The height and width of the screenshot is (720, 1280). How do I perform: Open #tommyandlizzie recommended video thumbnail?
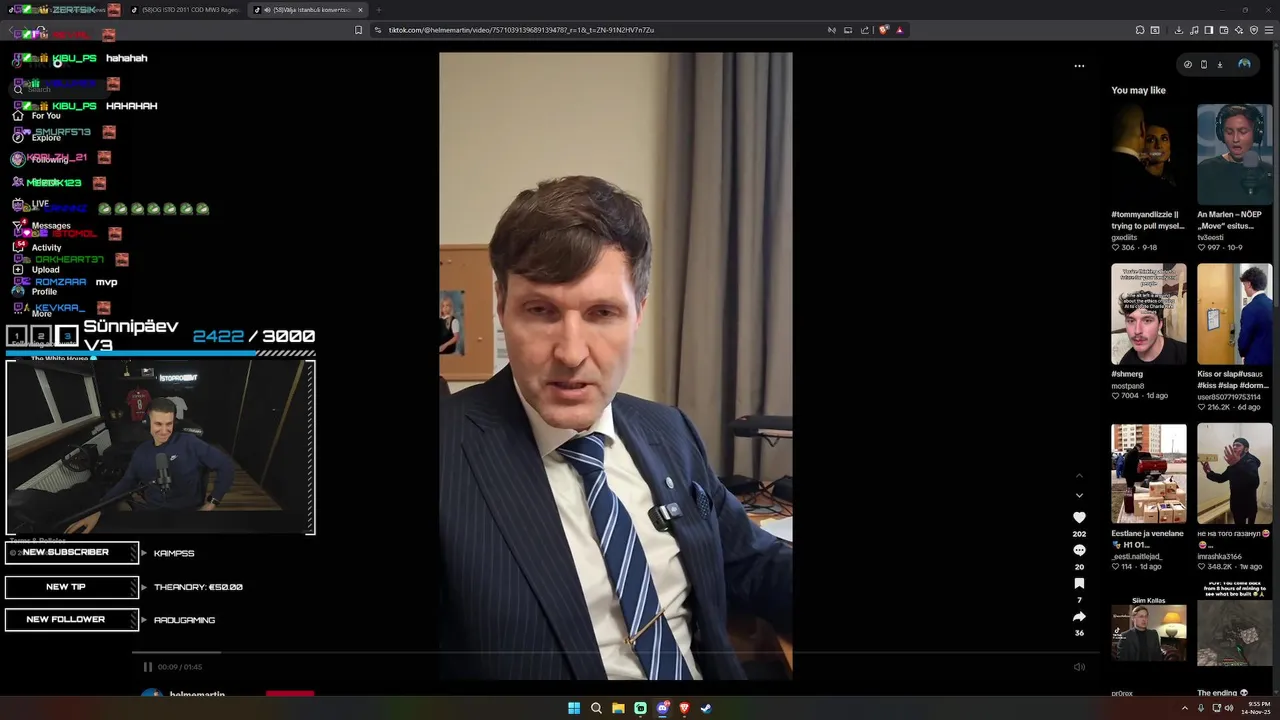tap(1149, 154)
